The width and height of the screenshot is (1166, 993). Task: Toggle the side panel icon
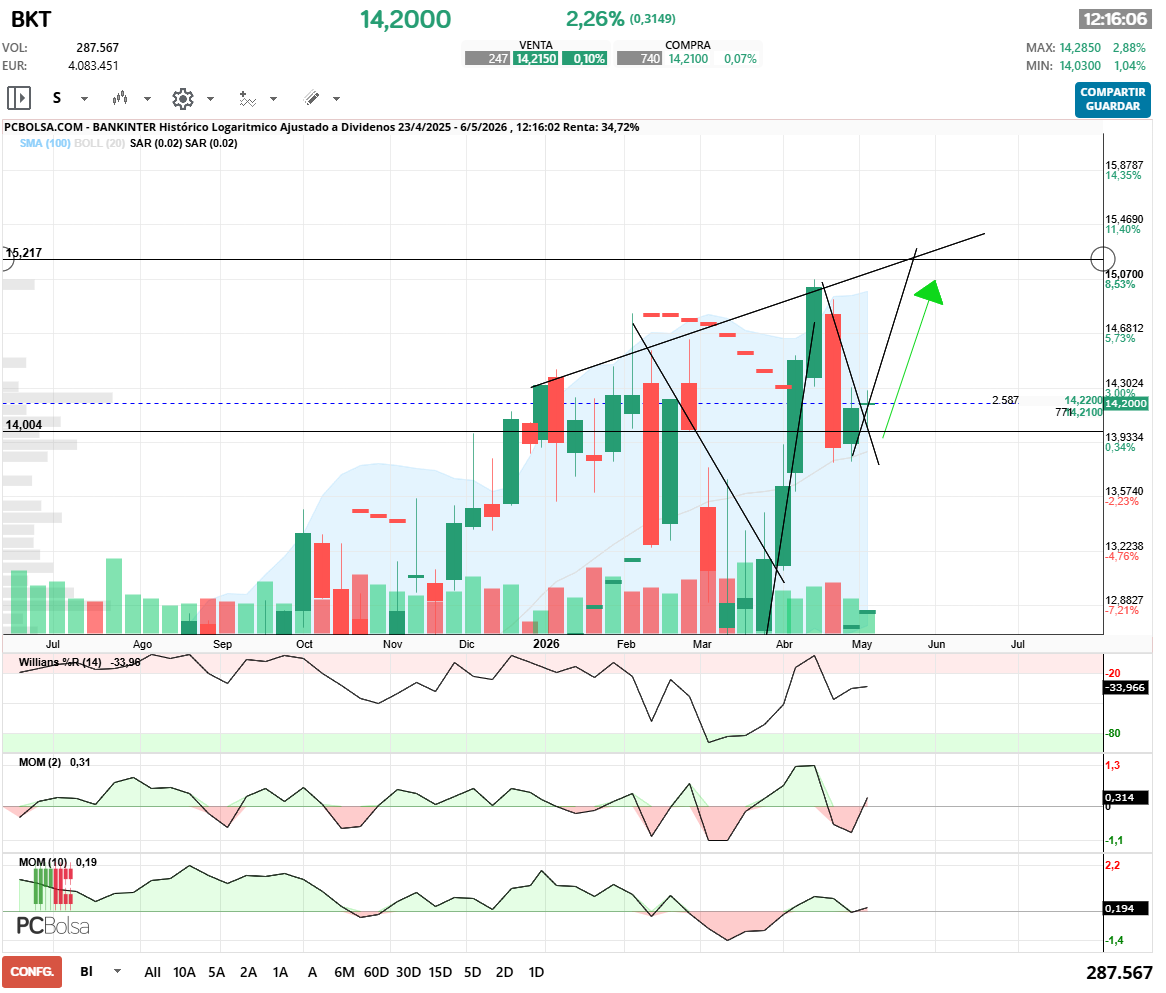19,98
